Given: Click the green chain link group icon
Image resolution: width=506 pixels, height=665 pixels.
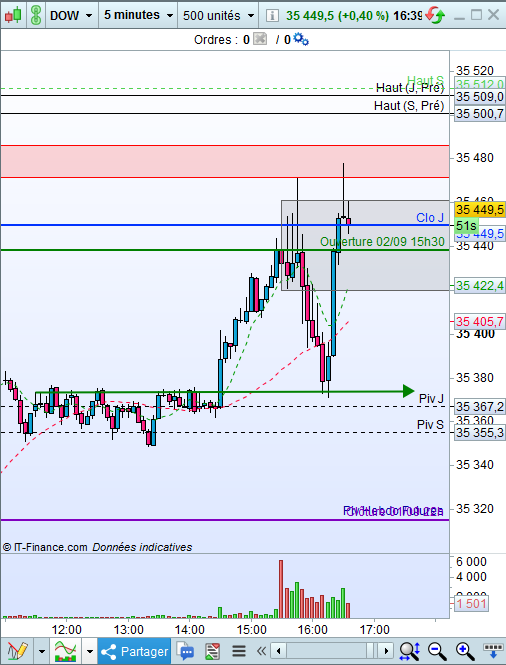Looking at the screenshot, I should 36,16.
